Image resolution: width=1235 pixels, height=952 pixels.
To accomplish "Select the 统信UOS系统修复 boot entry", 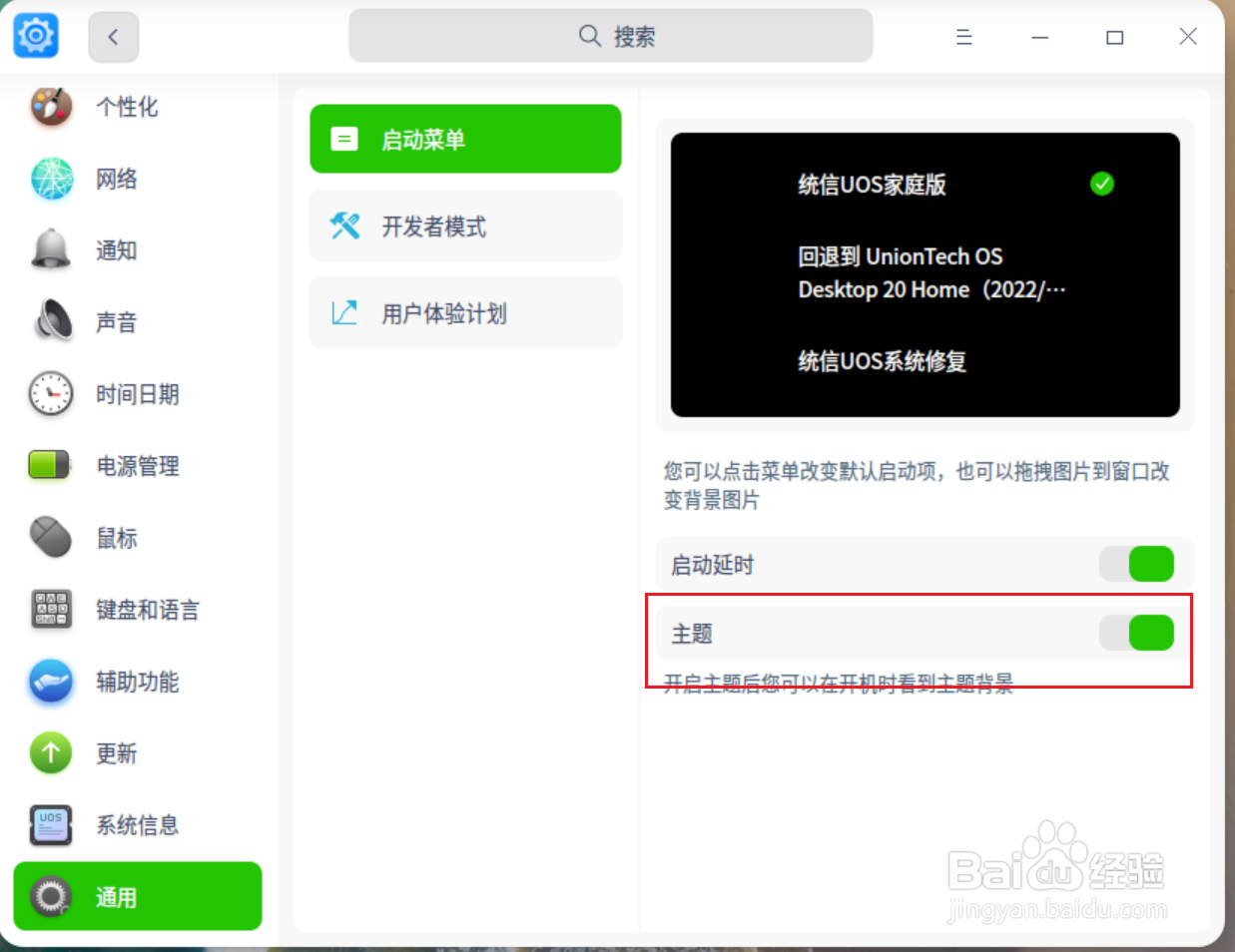I will pos(882,361).
